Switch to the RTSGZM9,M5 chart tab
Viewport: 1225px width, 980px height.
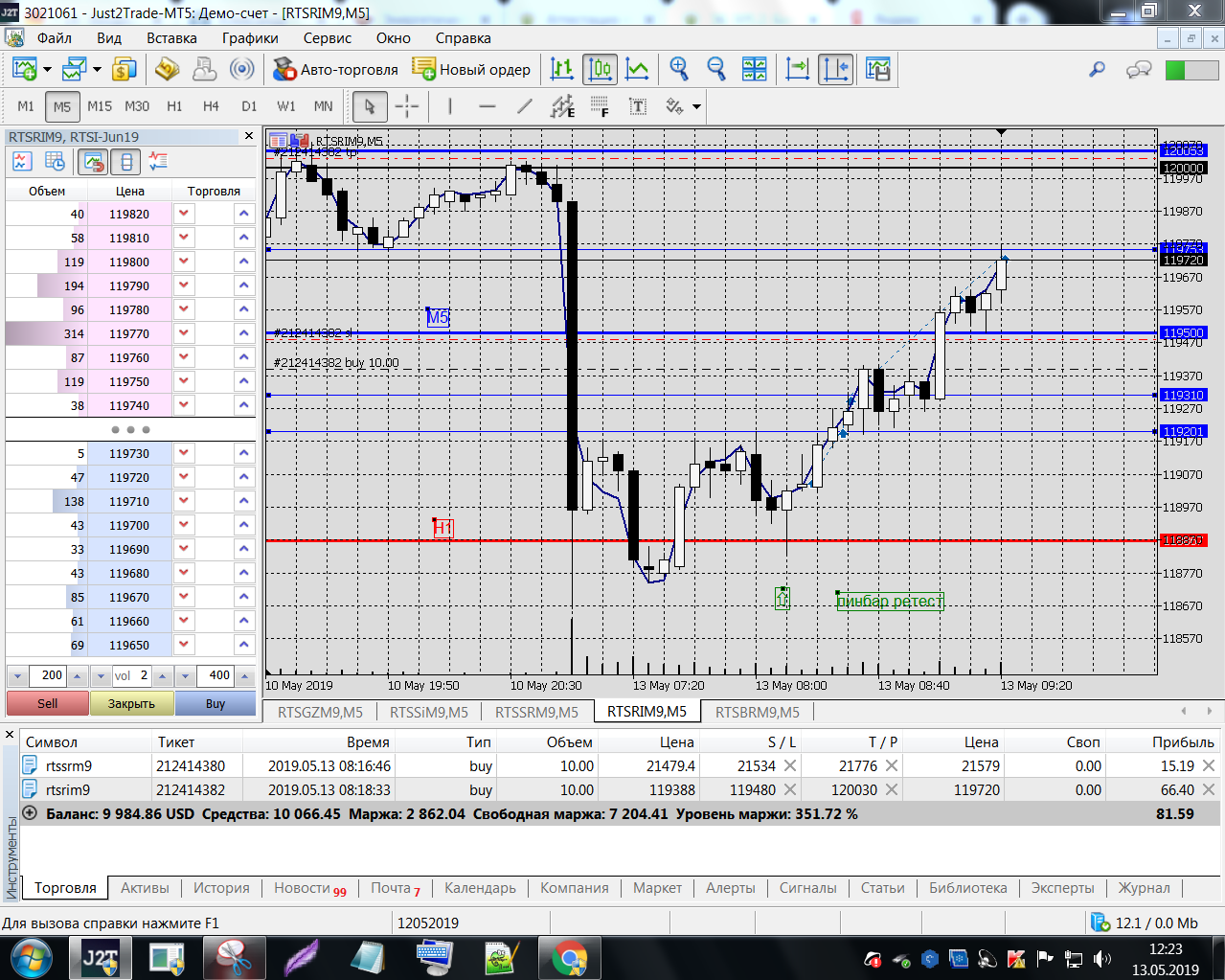pos(320,712)
